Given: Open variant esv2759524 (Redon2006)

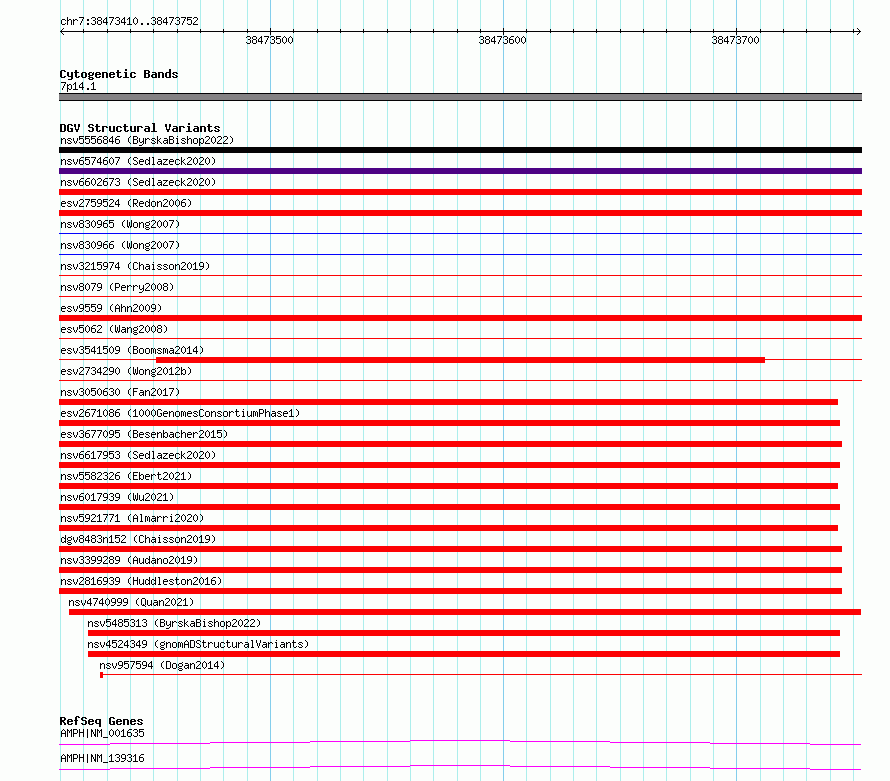Looking at the screenshot, I should pyautogui.click(x=126, y=203).
